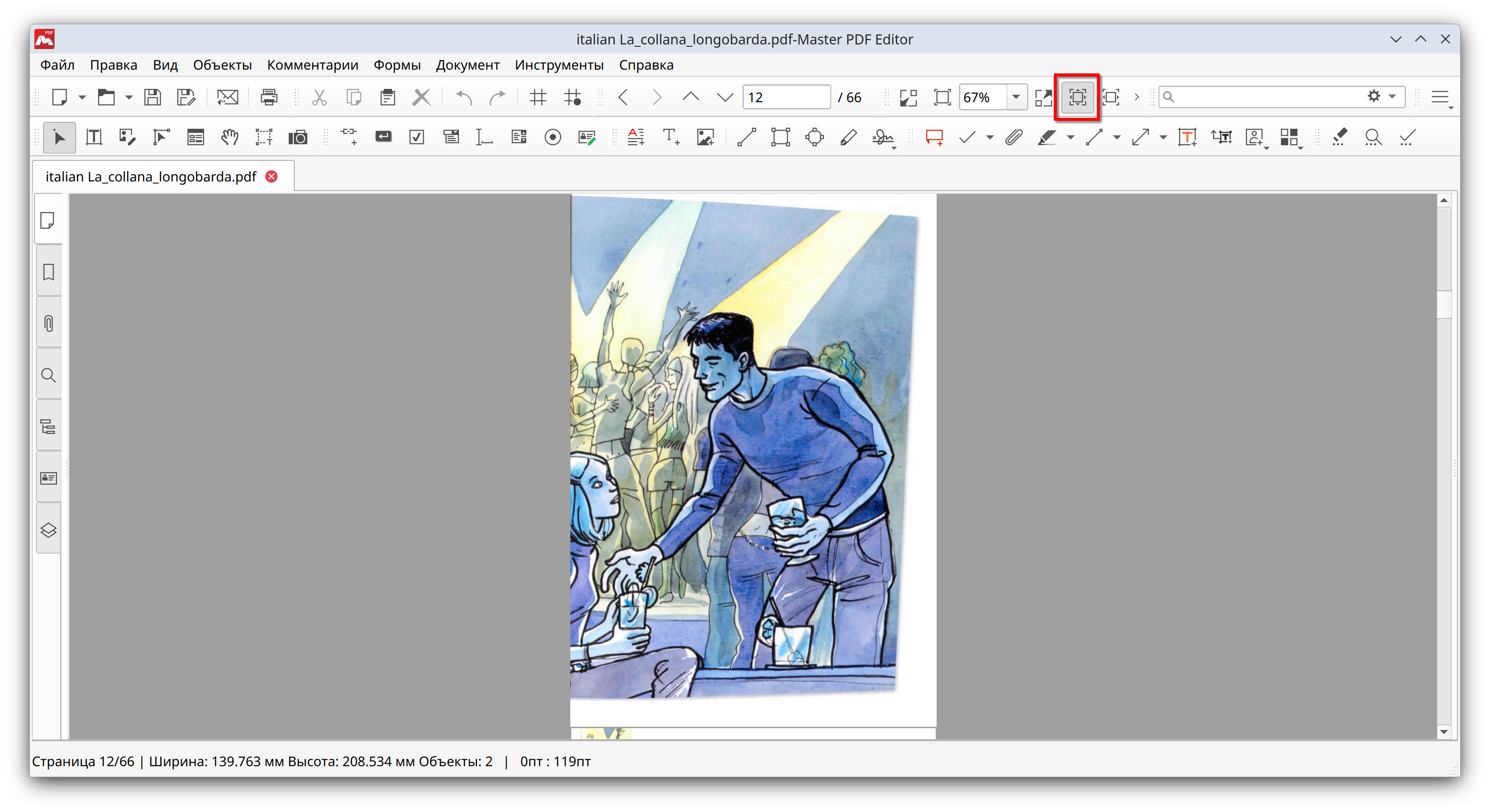Screen dimensions: 1490x812
Task: Print the document with printer icon
Action: 269,97
